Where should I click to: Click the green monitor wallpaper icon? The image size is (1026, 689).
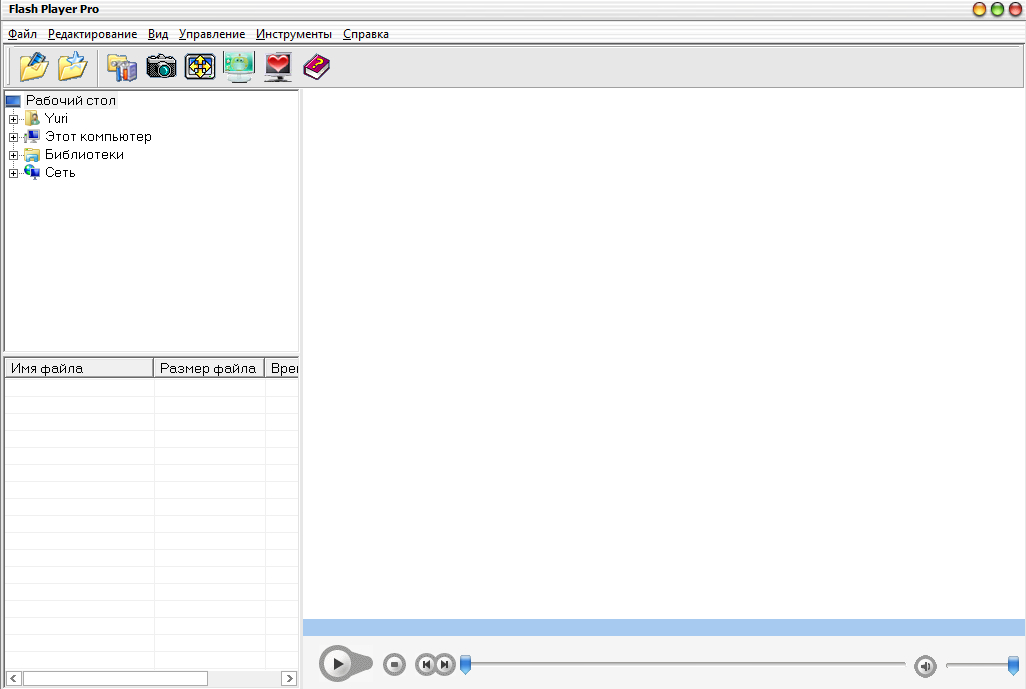239,67
